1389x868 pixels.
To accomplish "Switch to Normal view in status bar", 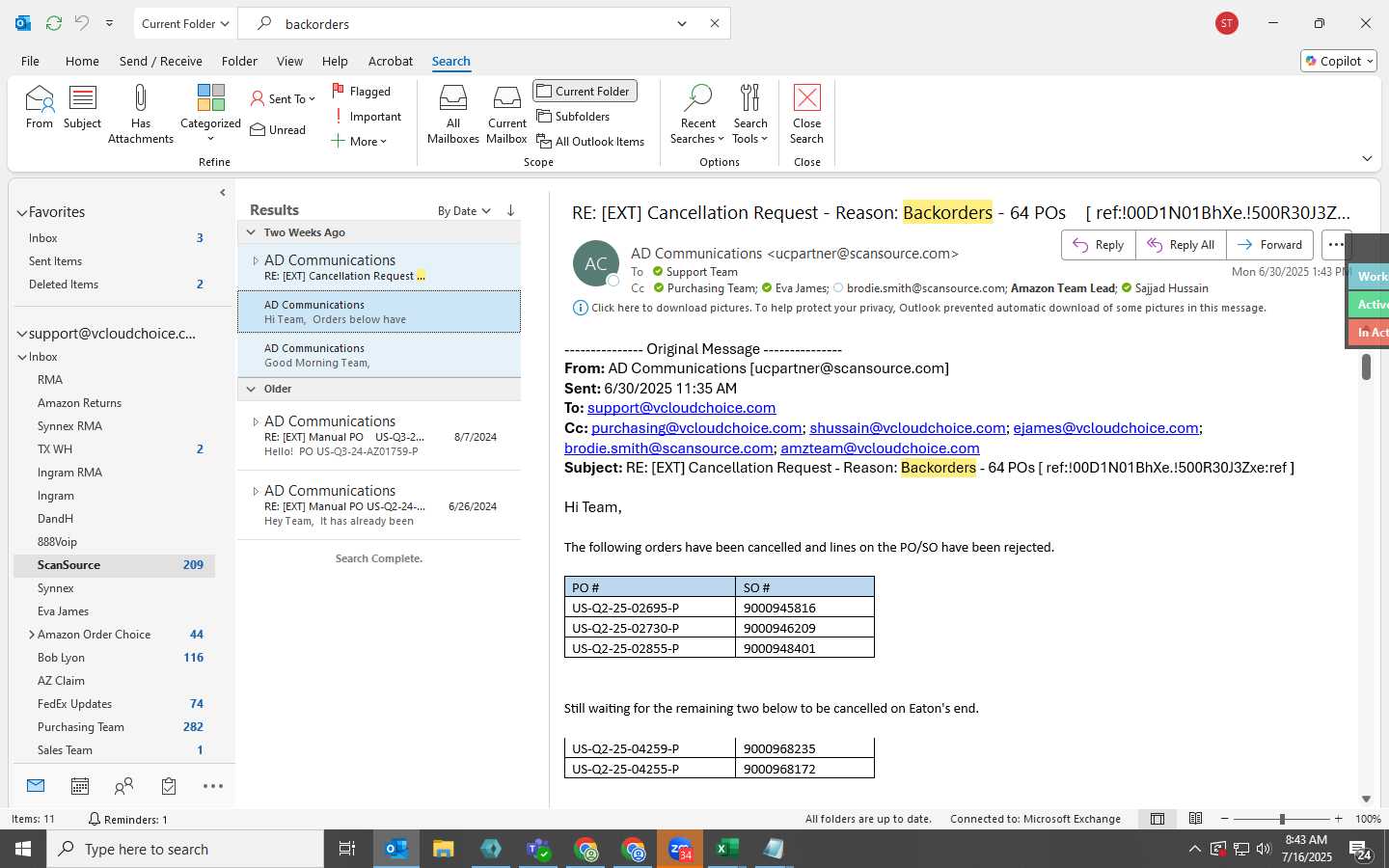I will (x=1157, y=819).
